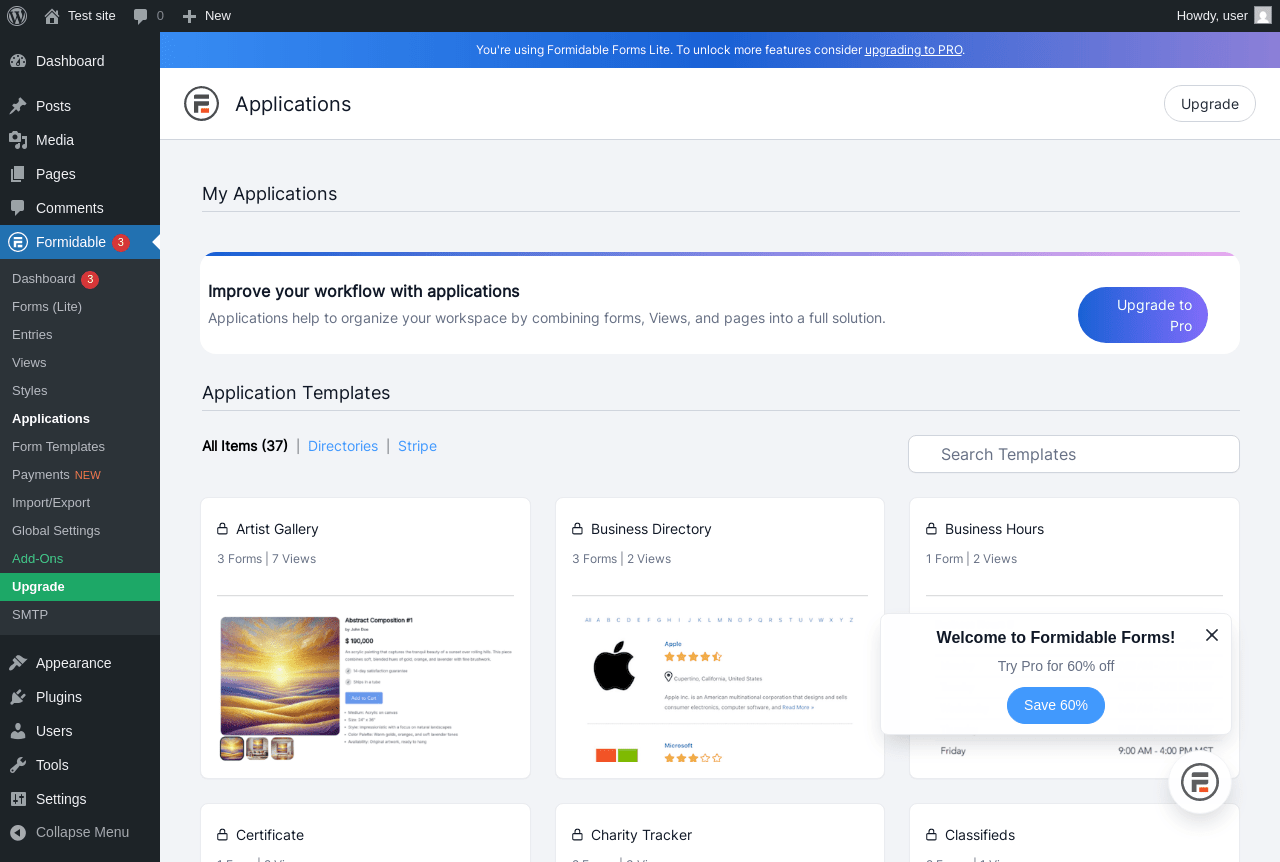Open the Business Directory template title
The image size is (1280, 862).
click(651, 529)
